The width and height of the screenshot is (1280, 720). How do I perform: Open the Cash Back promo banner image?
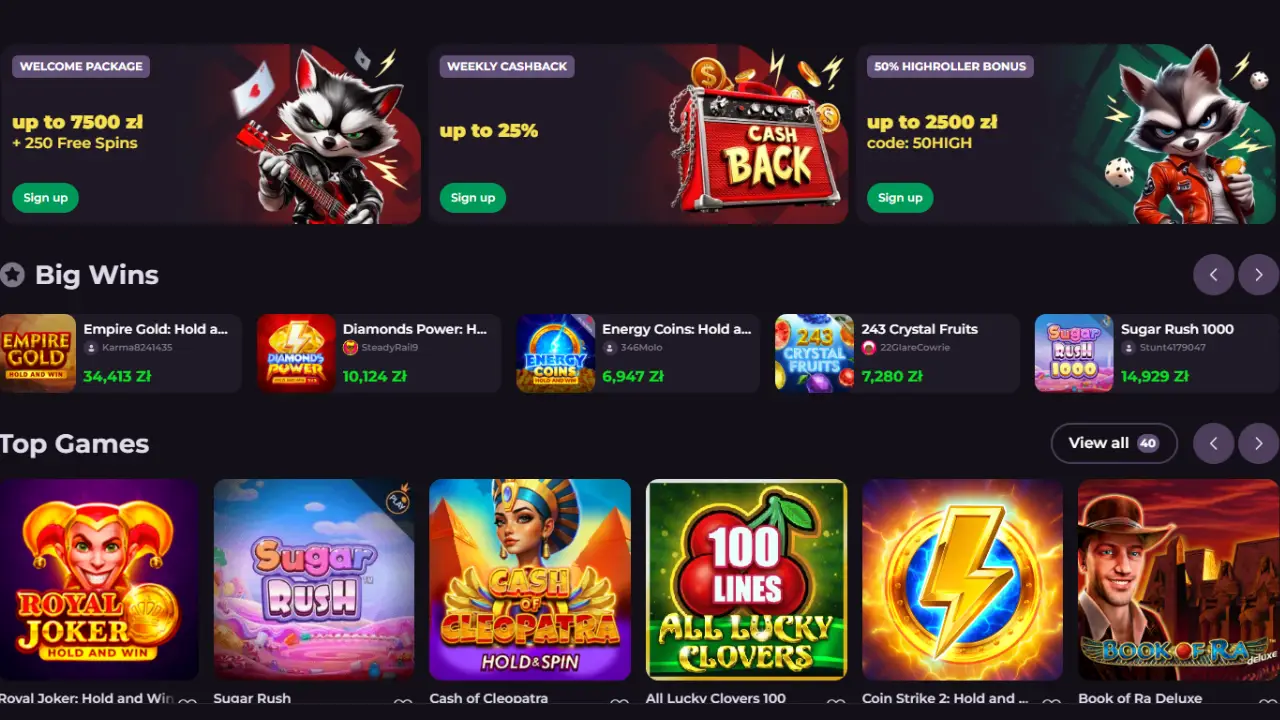pos(755,133)
